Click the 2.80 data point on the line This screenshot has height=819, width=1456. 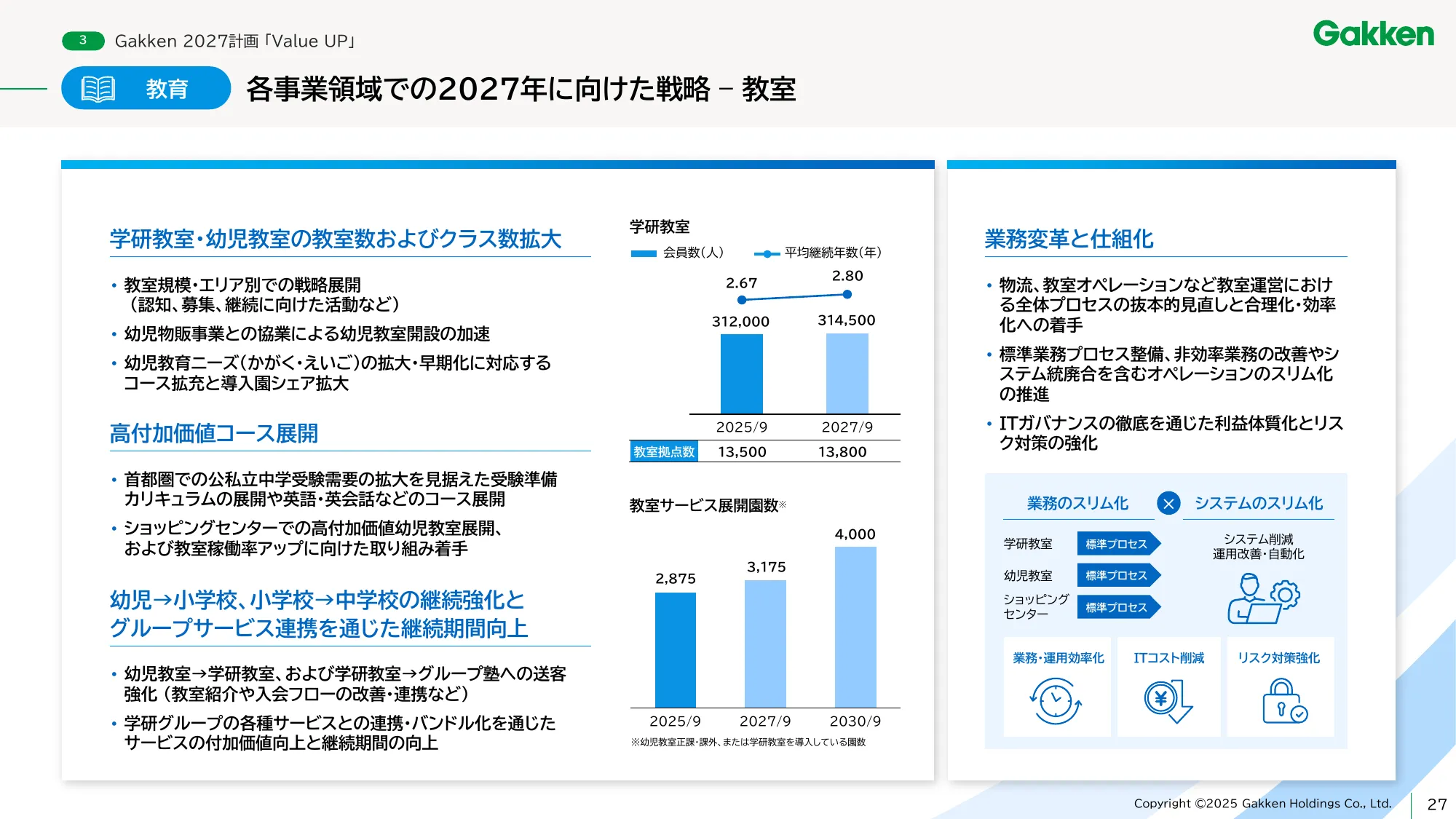pyautogui.click(x=847, y=294)
